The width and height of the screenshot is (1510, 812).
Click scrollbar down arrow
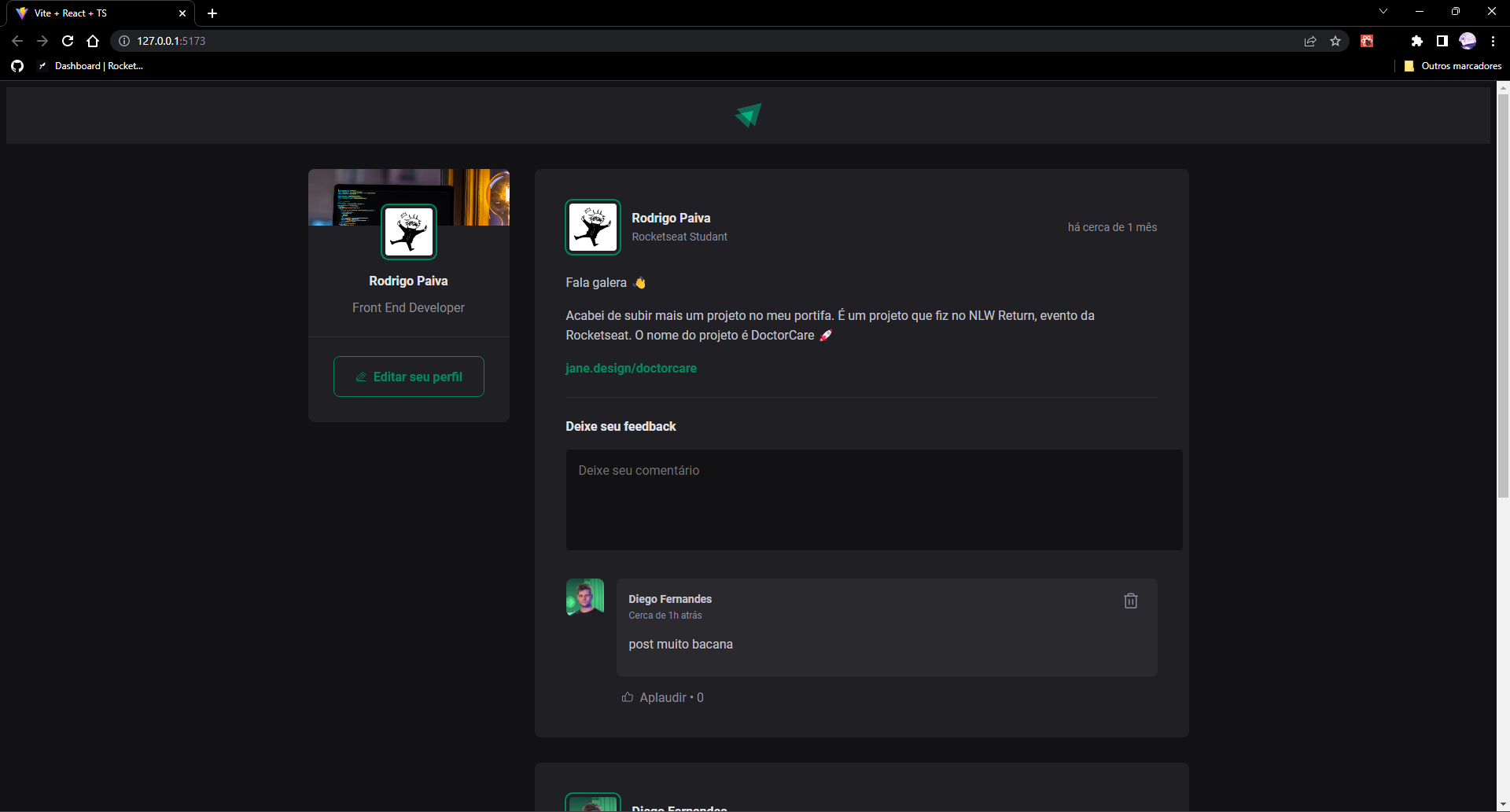[1503, 805]
